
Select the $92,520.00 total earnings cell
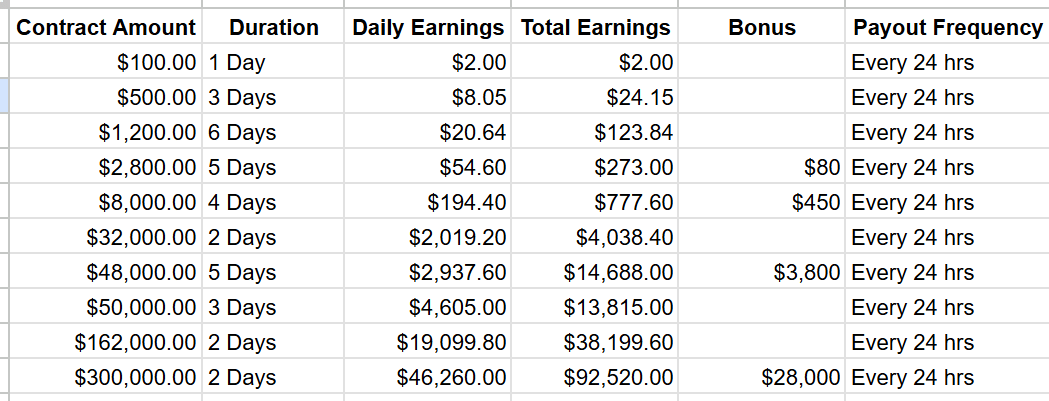595,377
